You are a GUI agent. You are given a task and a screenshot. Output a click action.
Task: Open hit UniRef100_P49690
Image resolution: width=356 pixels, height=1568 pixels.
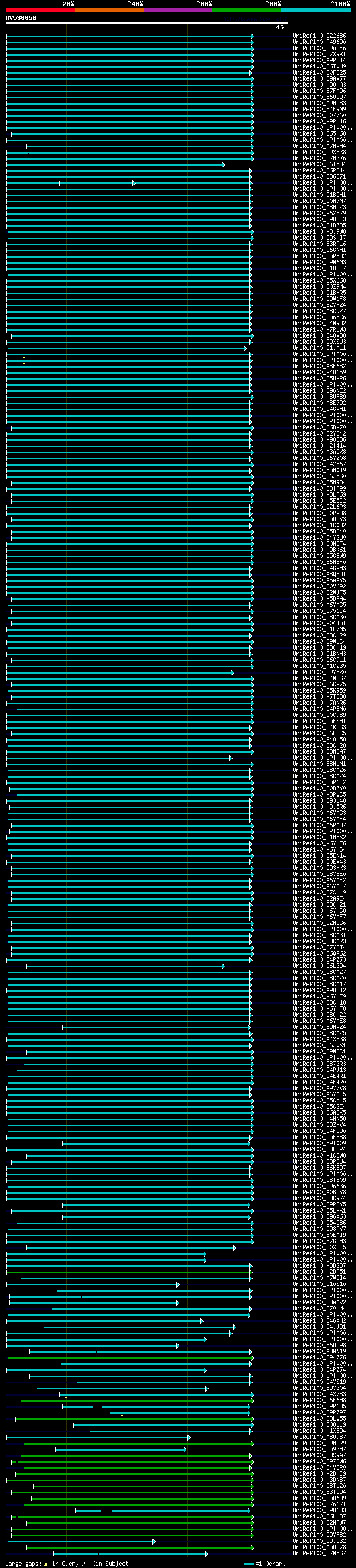319,42
